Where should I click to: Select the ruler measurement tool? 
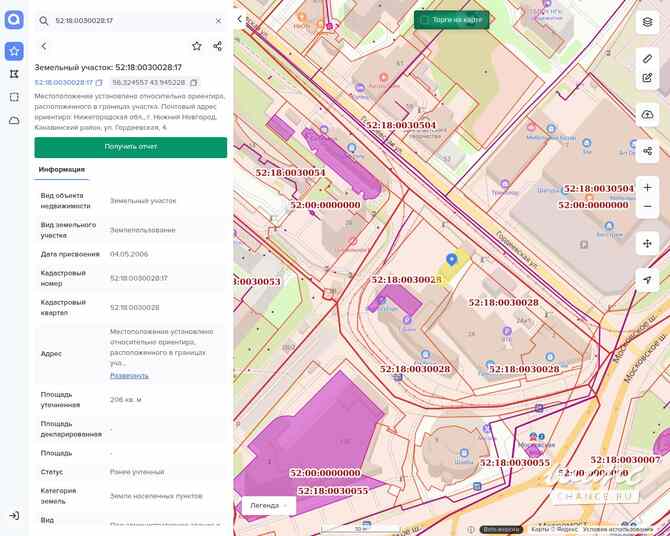click(x=647, y=59)
